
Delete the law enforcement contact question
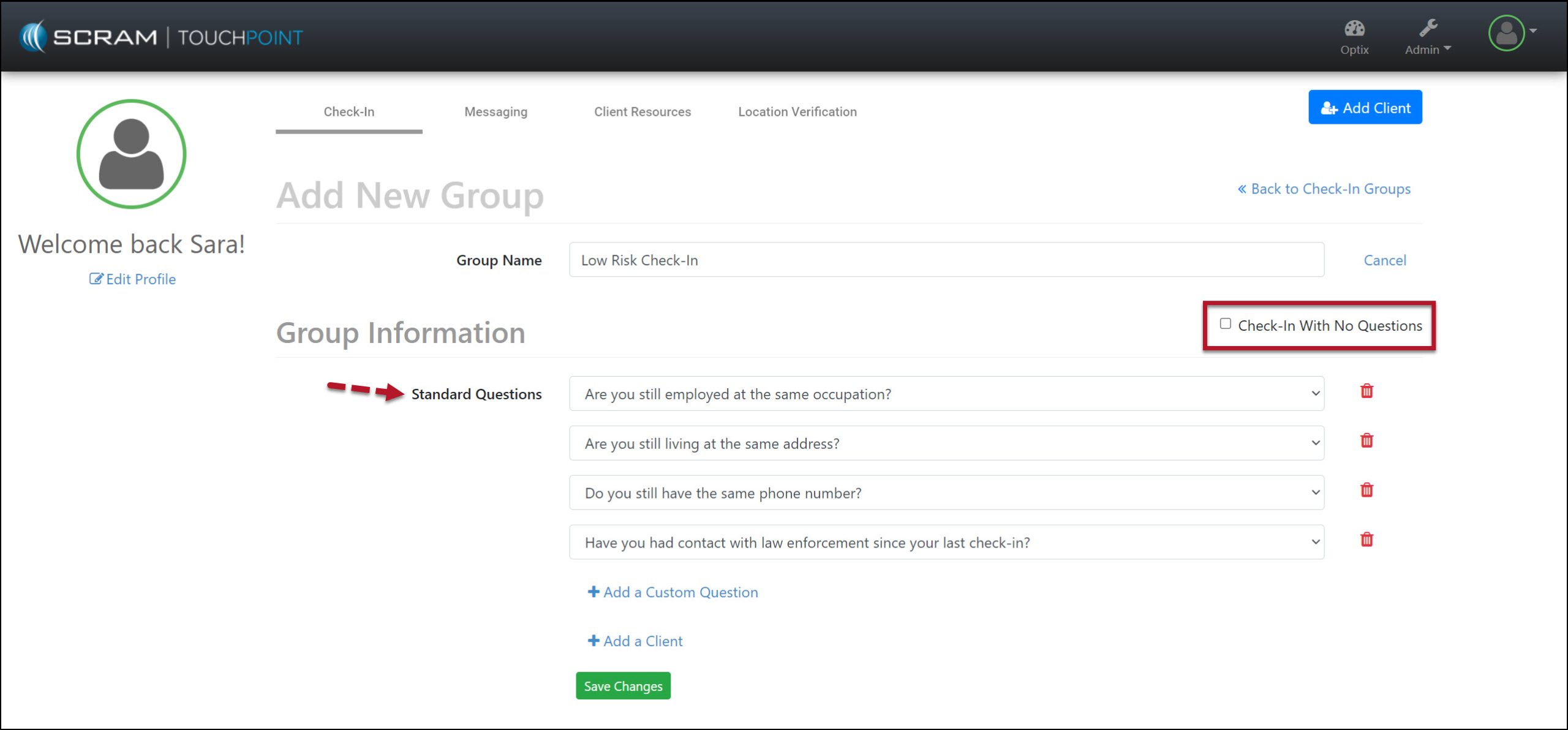(x=1366, y=540)
